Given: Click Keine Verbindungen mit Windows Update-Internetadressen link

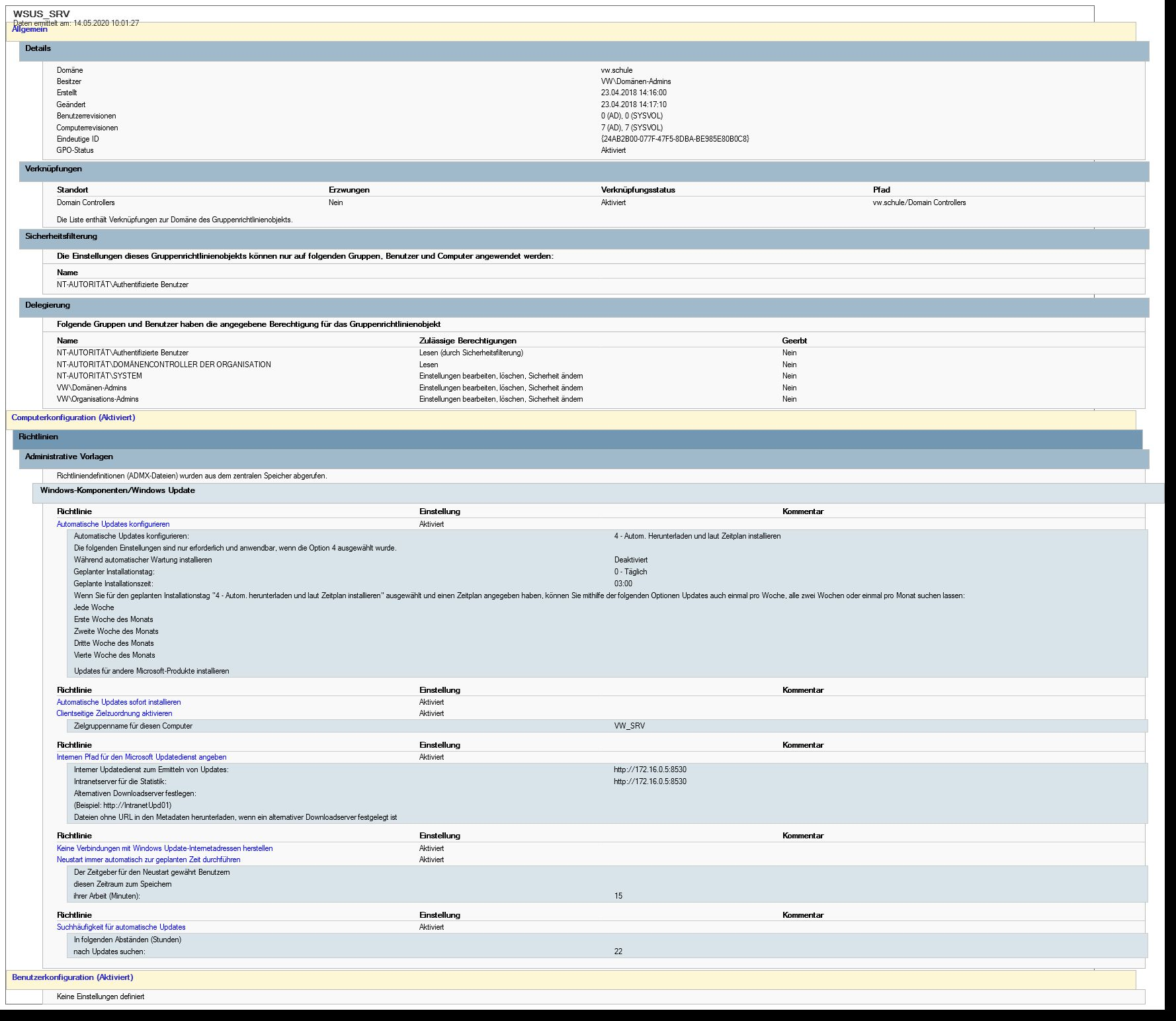Looking at the screenshot, I should pyautogui.click(x=165, y=848).
